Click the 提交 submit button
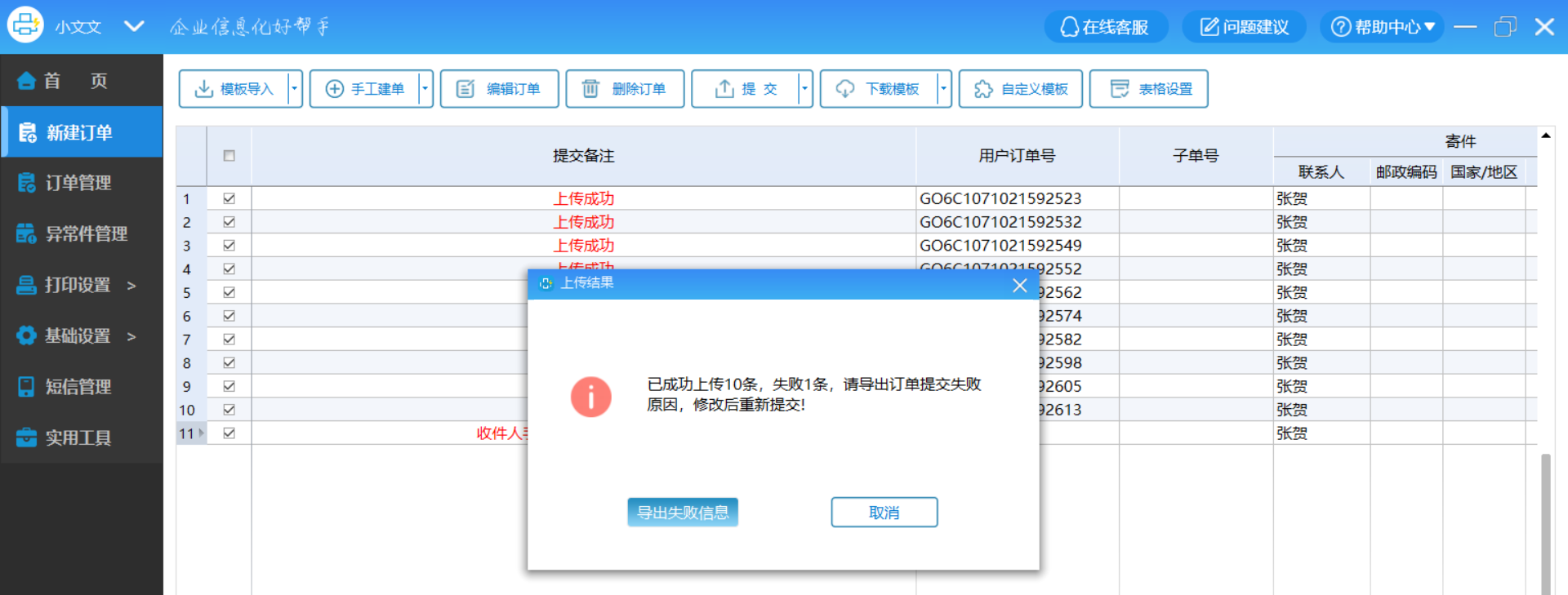 pyautogui.click(x=745, y=89)
